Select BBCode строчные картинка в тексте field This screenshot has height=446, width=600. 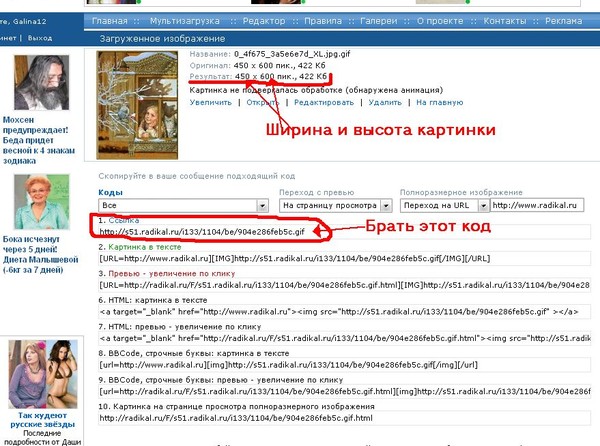344,365
